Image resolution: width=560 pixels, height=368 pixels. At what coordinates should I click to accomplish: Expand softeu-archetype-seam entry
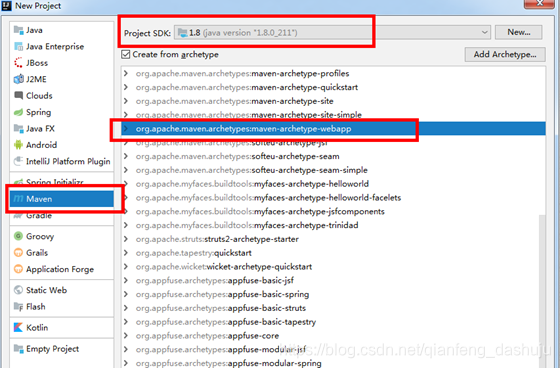[x=126, y=156]
